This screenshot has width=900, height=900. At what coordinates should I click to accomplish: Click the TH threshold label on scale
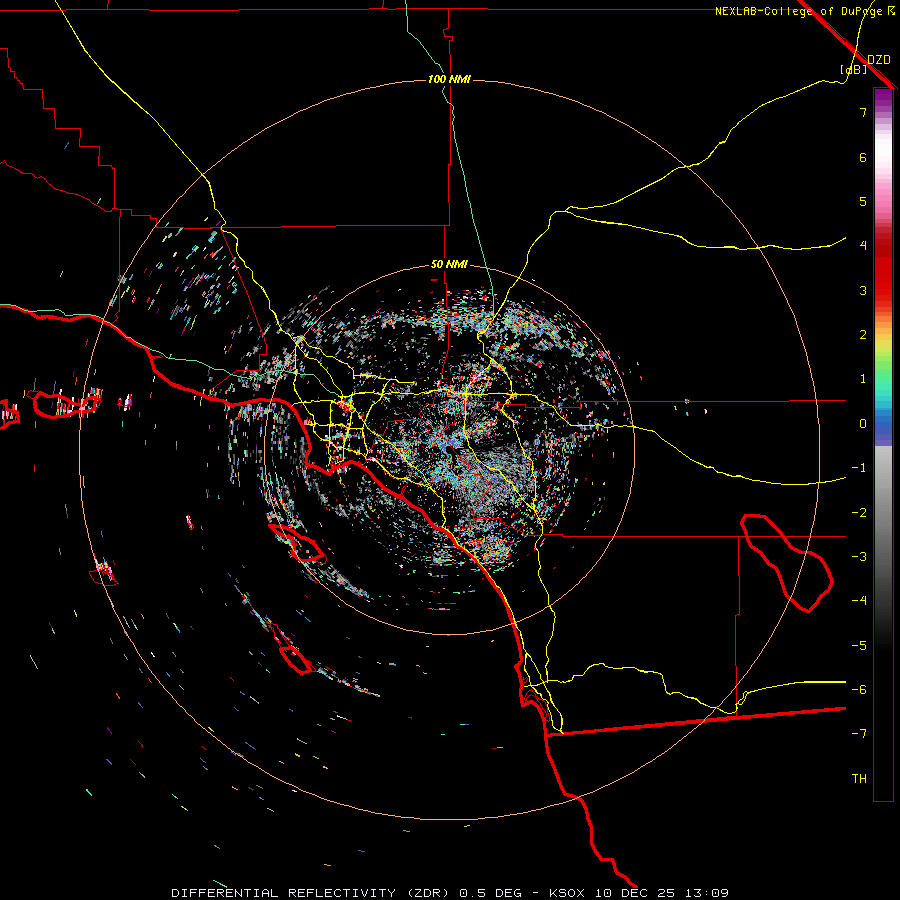[x=859, y=779]
